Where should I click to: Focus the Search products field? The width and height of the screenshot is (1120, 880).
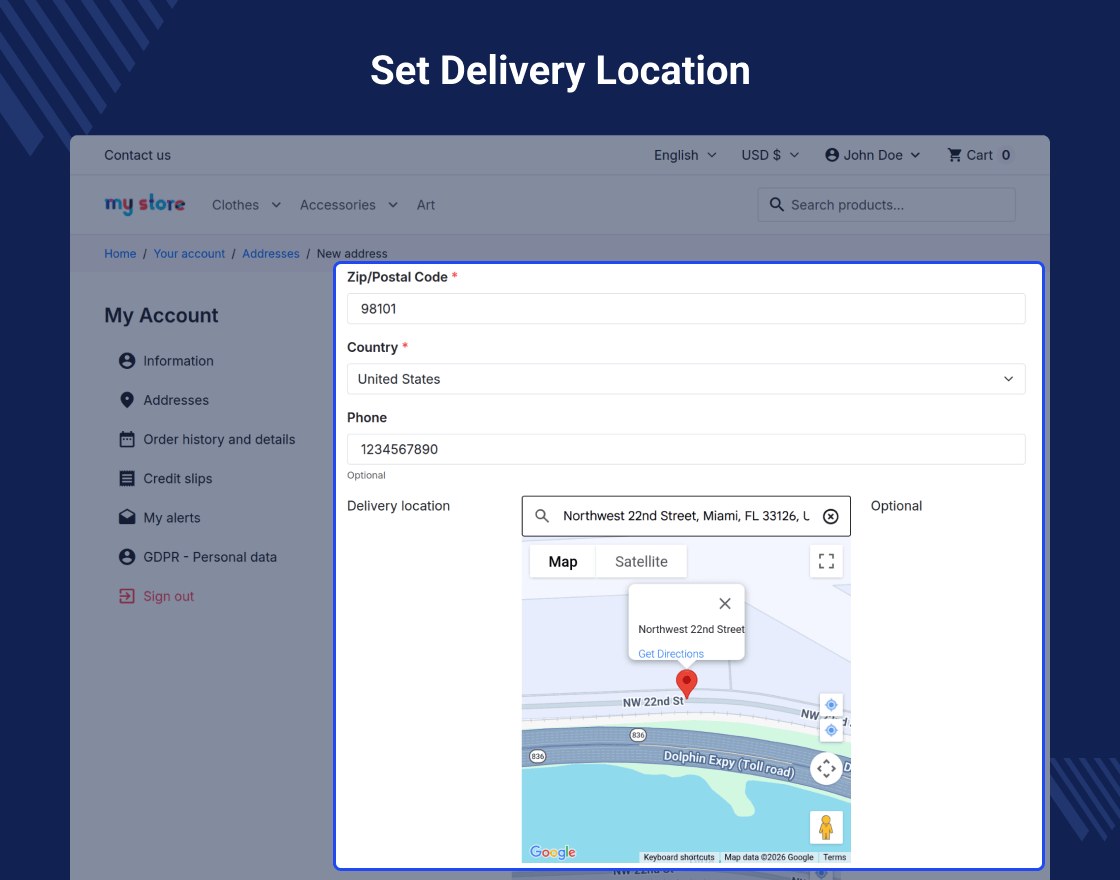(886, 205)
